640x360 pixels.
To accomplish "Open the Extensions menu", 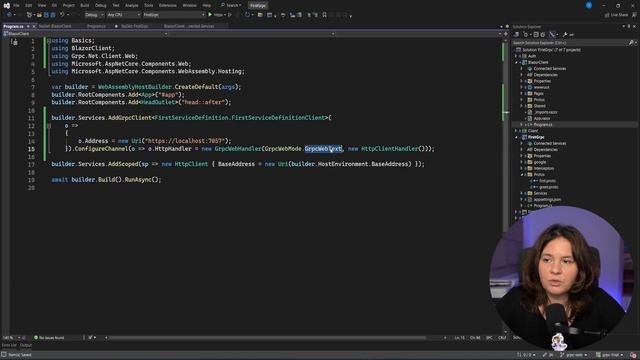I will click(168, 5).
